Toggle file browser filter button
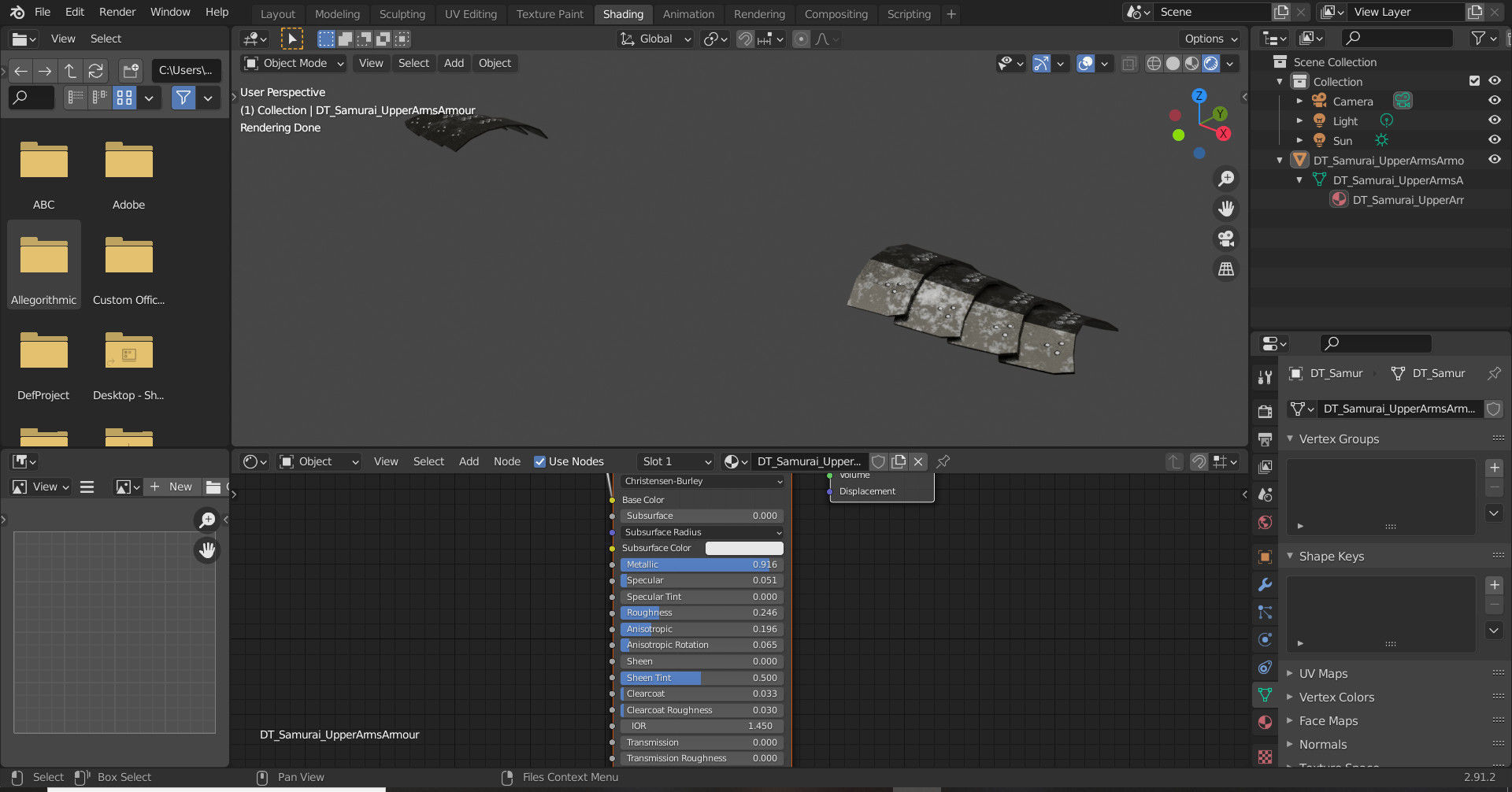 (183, 98)
